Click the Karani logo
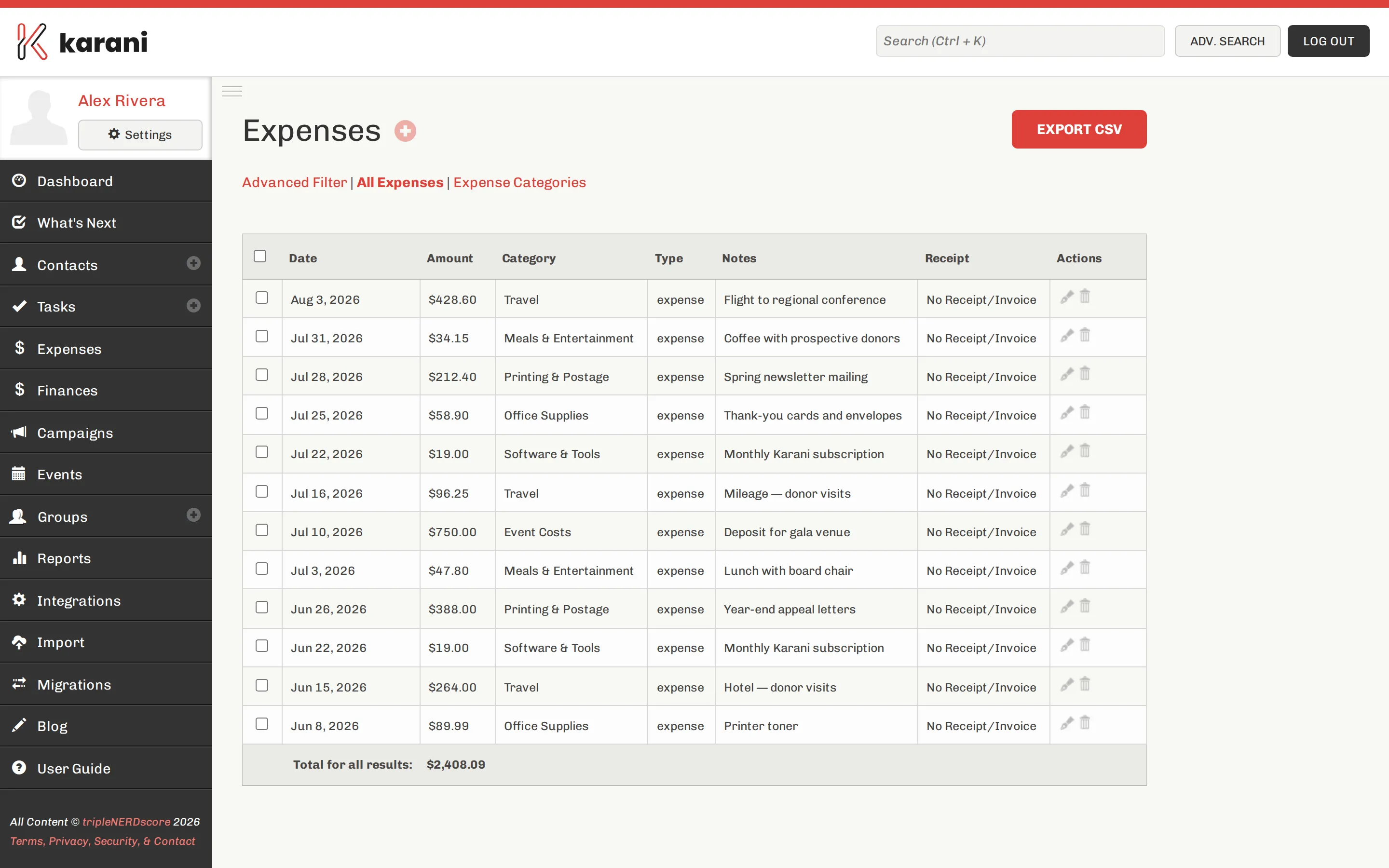The image size is (1389, 868). [82, 41]
